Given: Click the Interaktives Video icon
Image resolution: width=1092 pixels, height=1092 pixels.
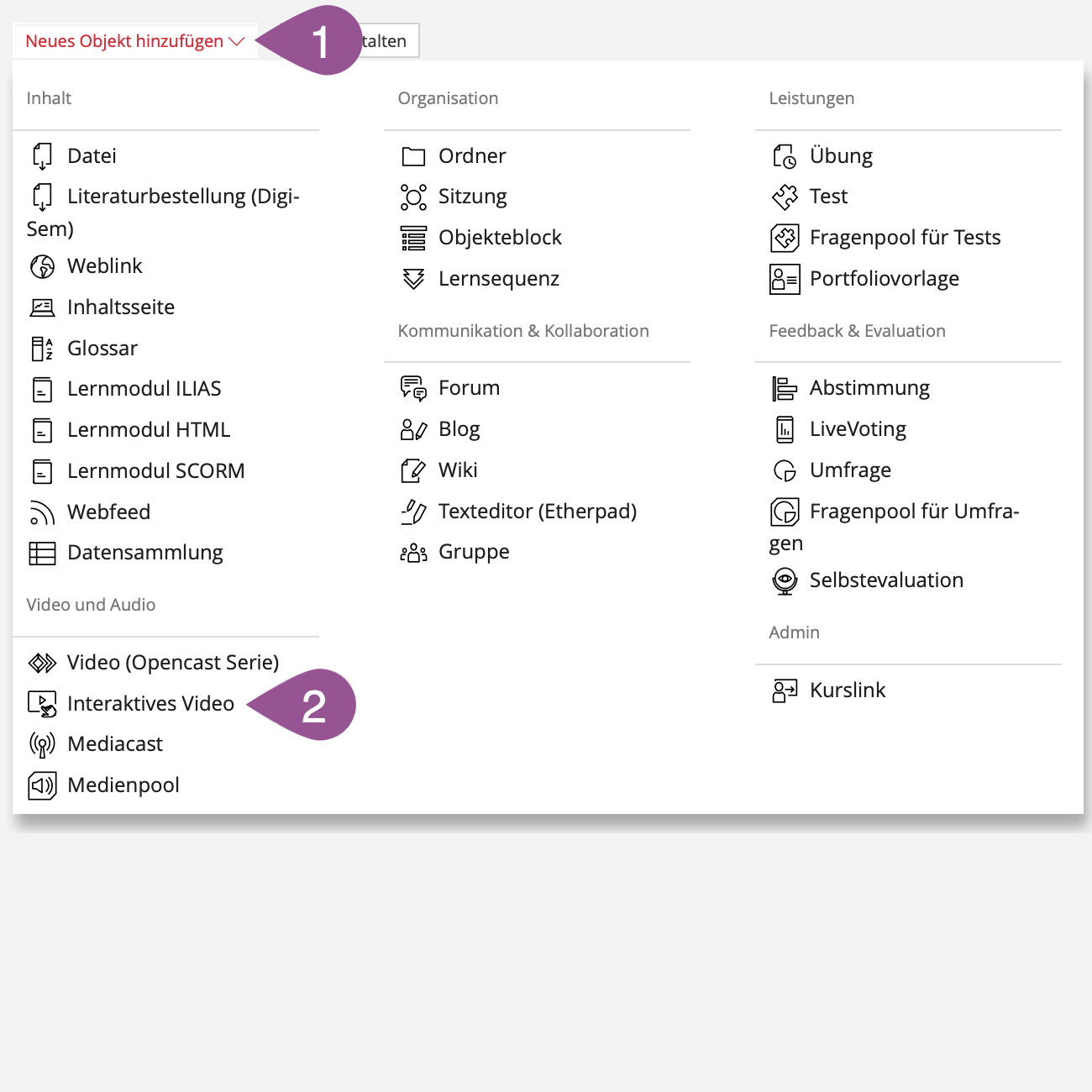Looking at the screenshot, I should coord(42,704).
